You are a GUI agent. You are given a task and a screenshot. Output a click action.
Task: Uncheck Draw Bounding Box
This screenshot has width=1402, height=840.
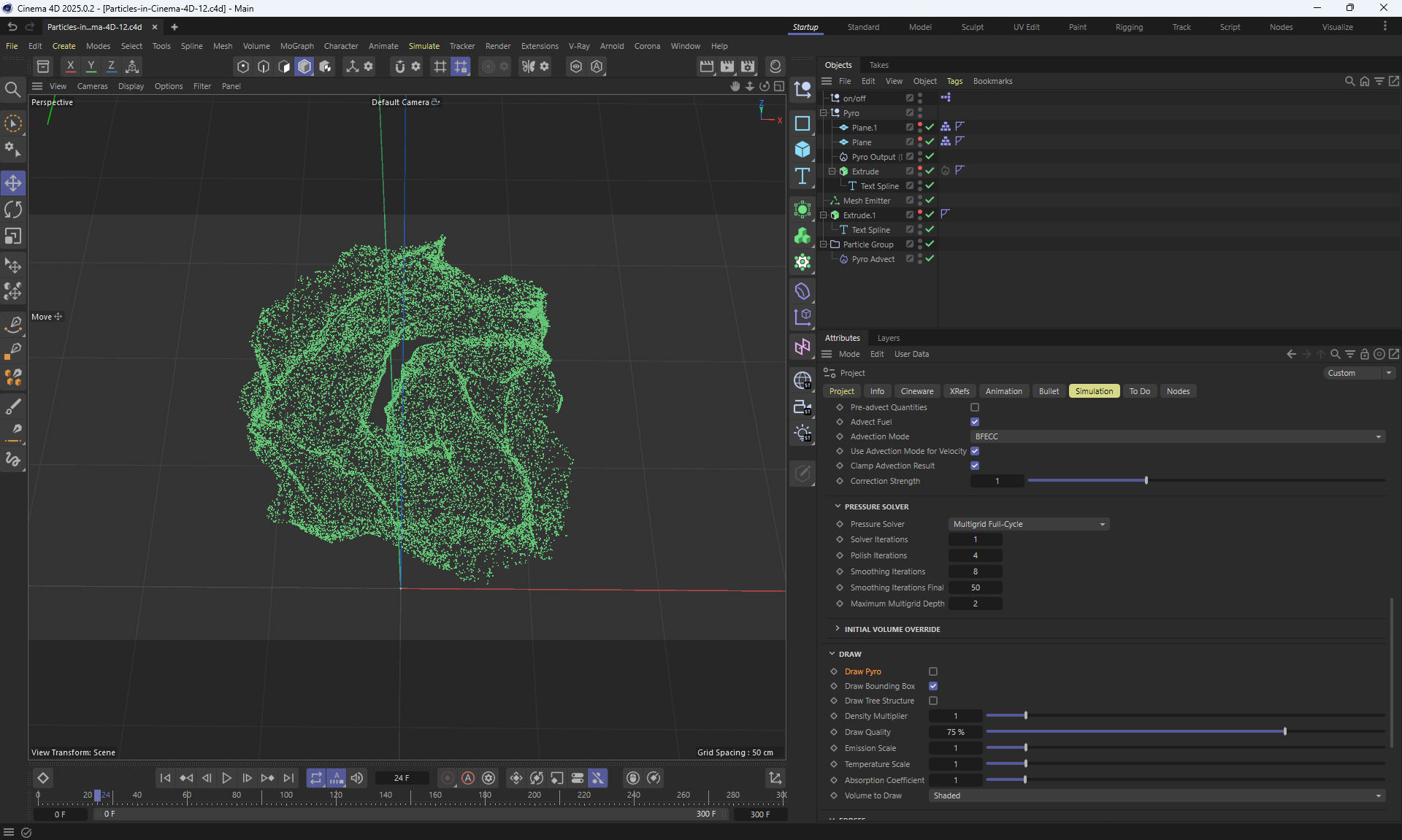(933, 686)
